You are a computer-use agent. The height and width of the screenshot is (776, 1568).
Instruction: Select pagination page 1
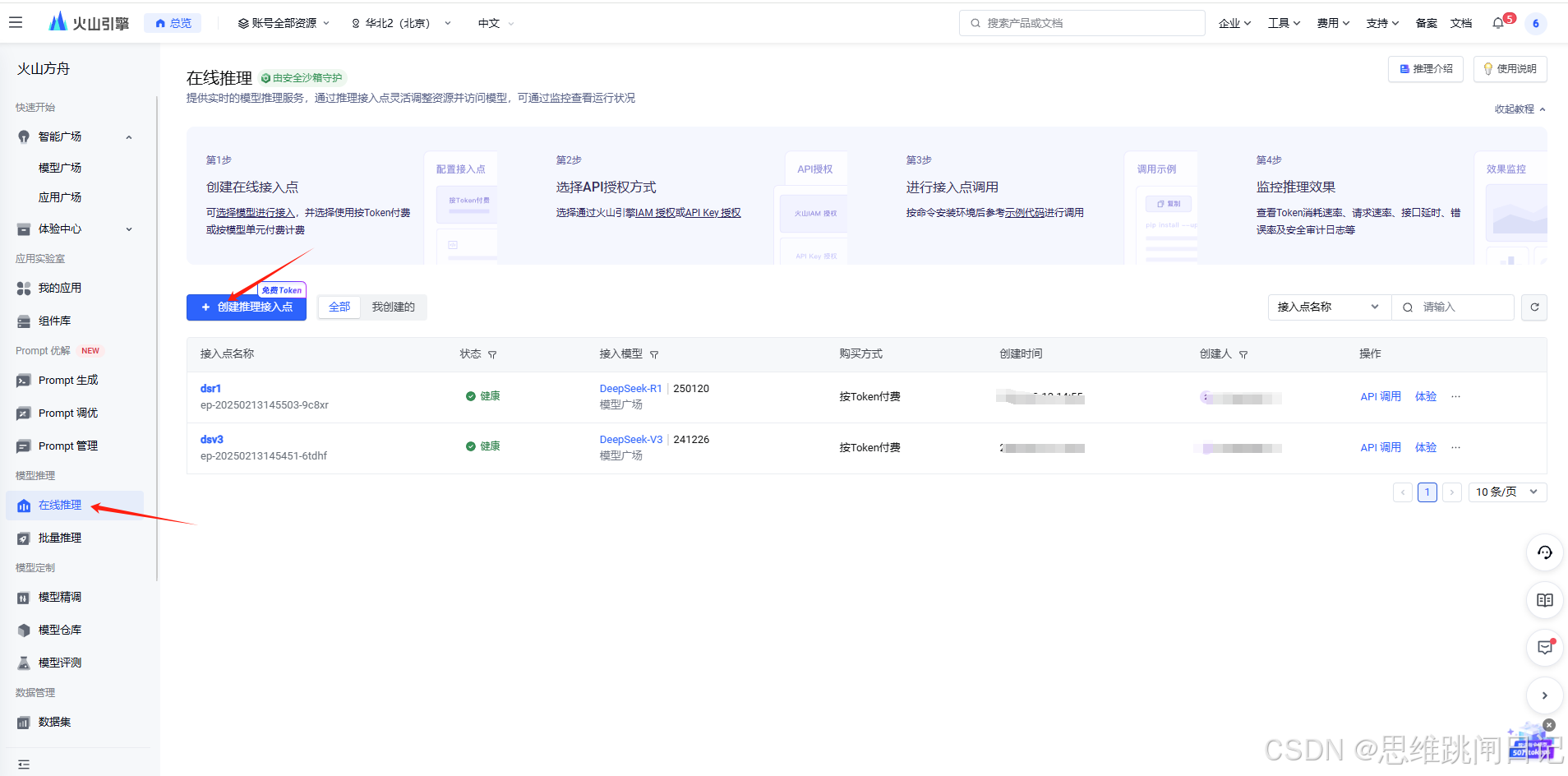point(1427,492)
